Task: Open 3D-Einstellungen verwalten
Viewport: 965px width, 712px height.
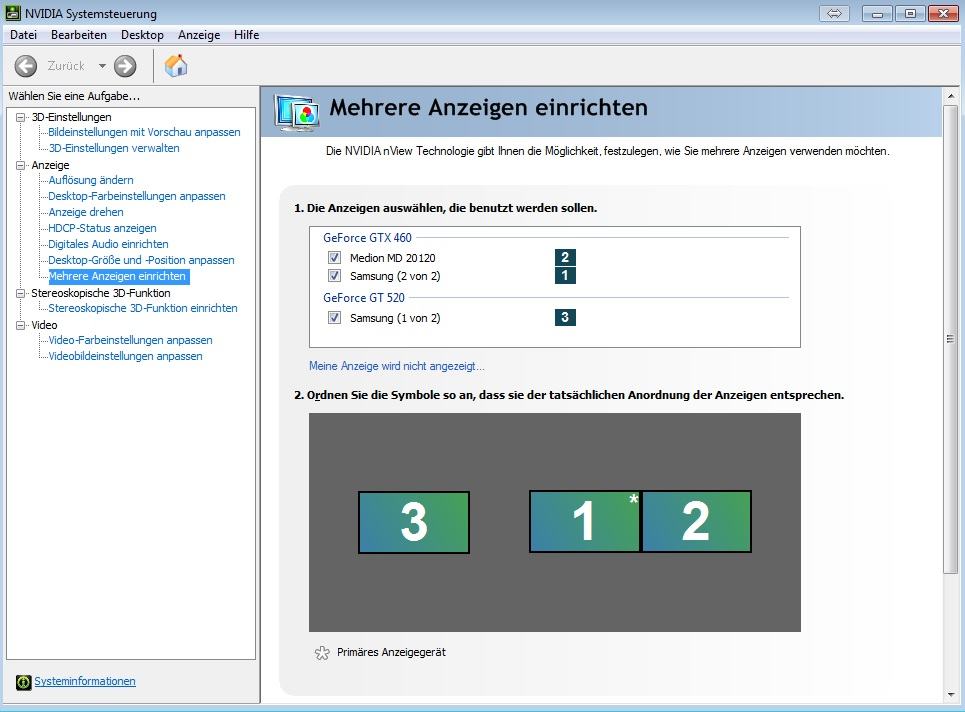Action: [x=114, y=148]
